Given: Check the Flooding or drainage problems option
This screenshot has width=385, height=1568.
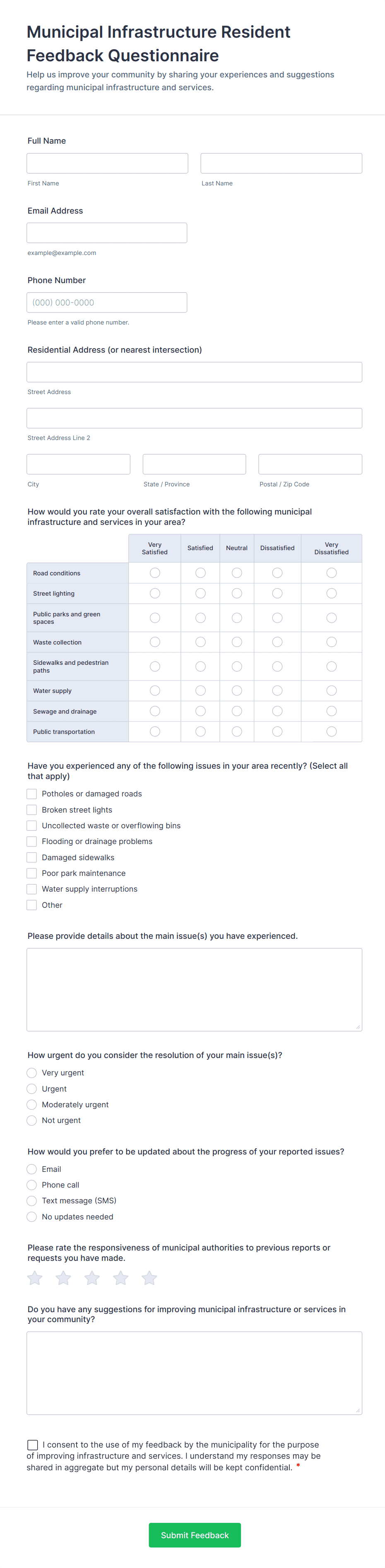Looking at the screenshot, I should click(32, 841).
